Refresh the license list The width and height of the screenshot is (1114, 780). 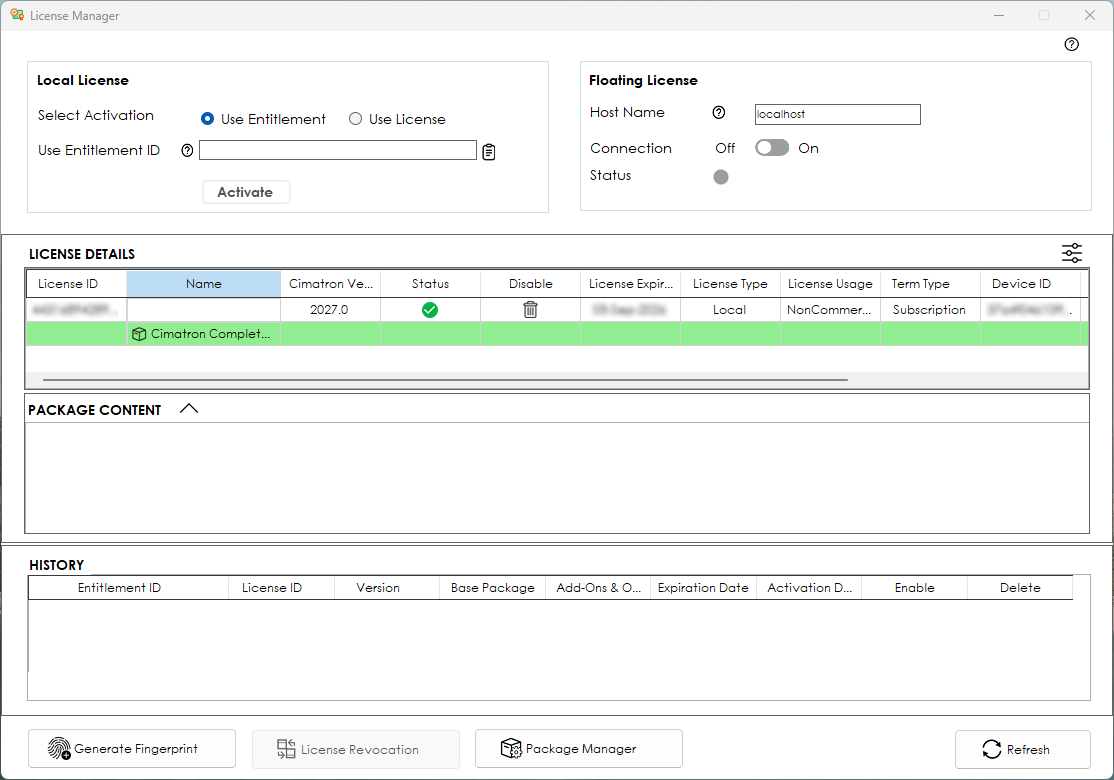click(x=1022, y=749)
